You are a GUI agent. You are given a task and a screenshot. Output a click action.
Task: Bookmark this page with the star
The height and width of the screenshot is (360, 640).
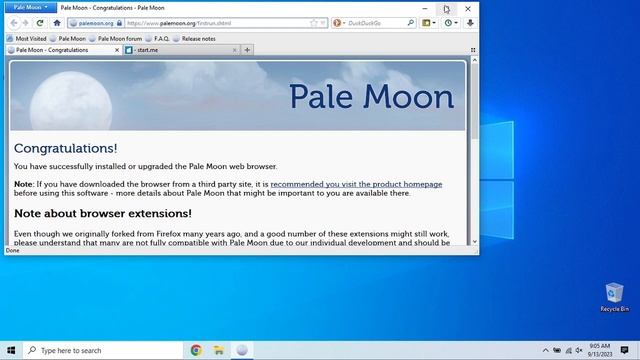click(313, 23)
